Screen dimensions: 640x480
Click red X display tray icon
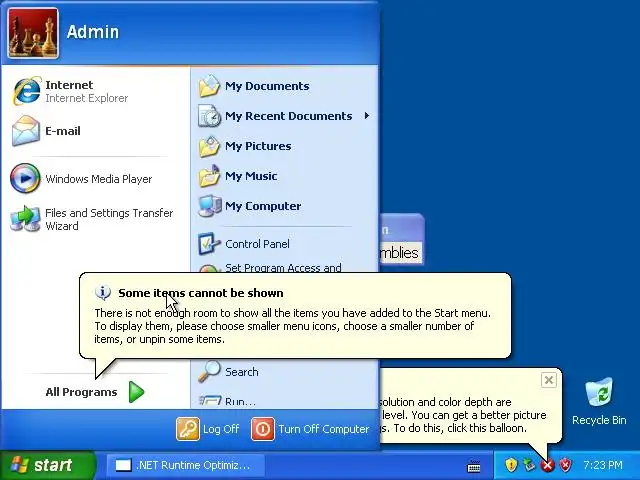point(547,465)
